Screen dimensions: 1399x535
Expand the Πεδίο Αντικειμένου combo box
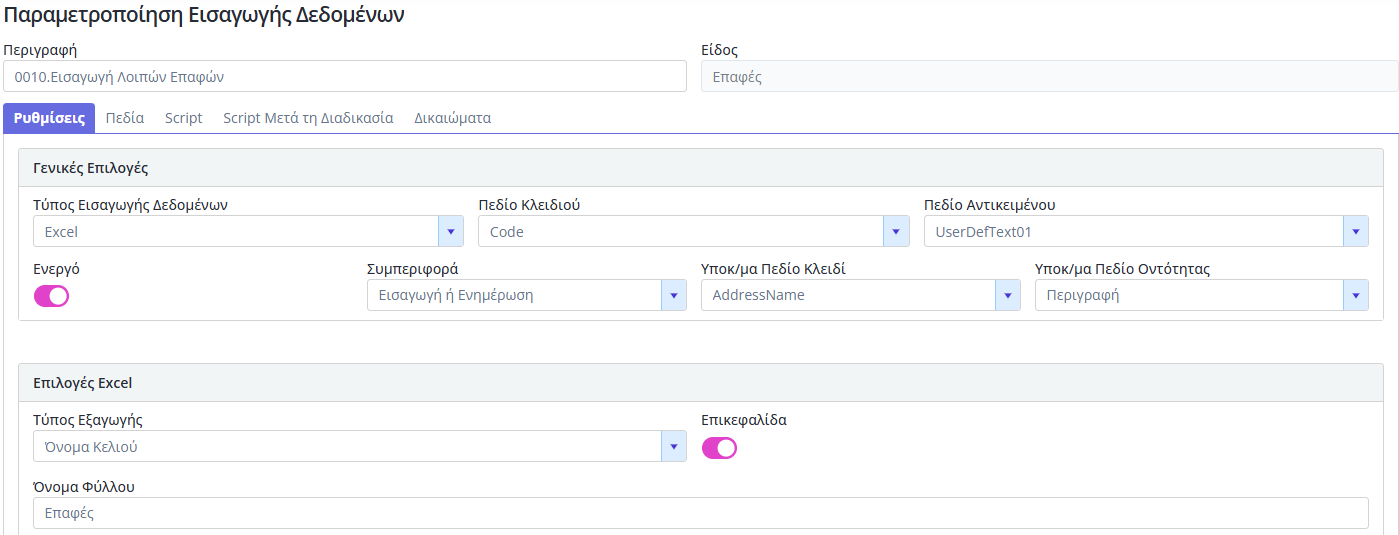1355,232
